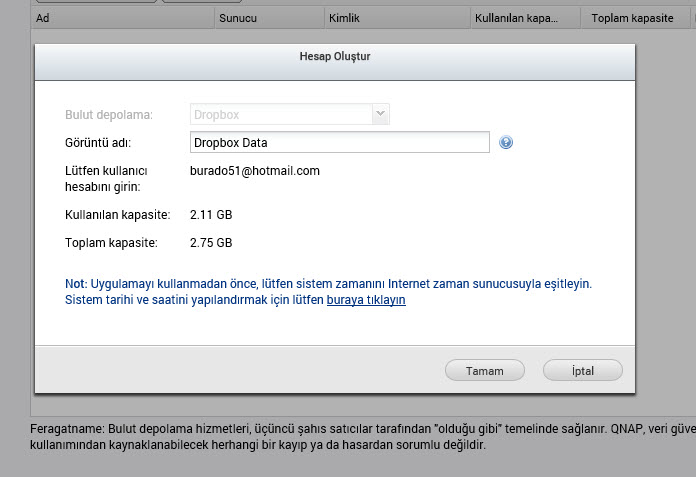Viewport: 696px width, 477px height.
Task: Click the Bulut depolama label
Action: 109,115
